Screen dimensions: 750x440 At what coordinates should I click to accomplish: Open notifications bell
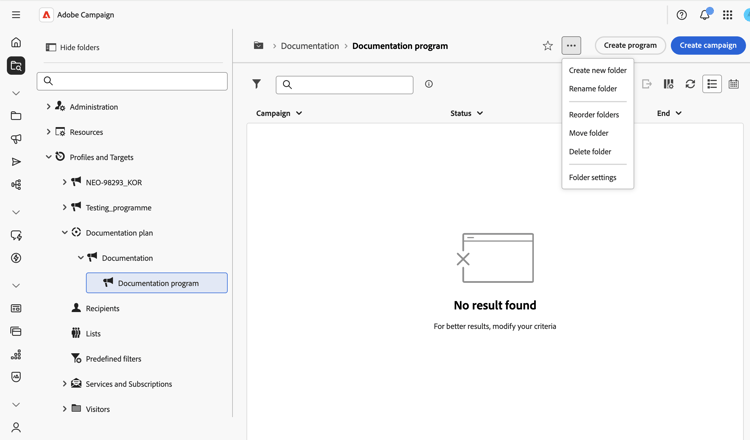click(x=705, y=15)
